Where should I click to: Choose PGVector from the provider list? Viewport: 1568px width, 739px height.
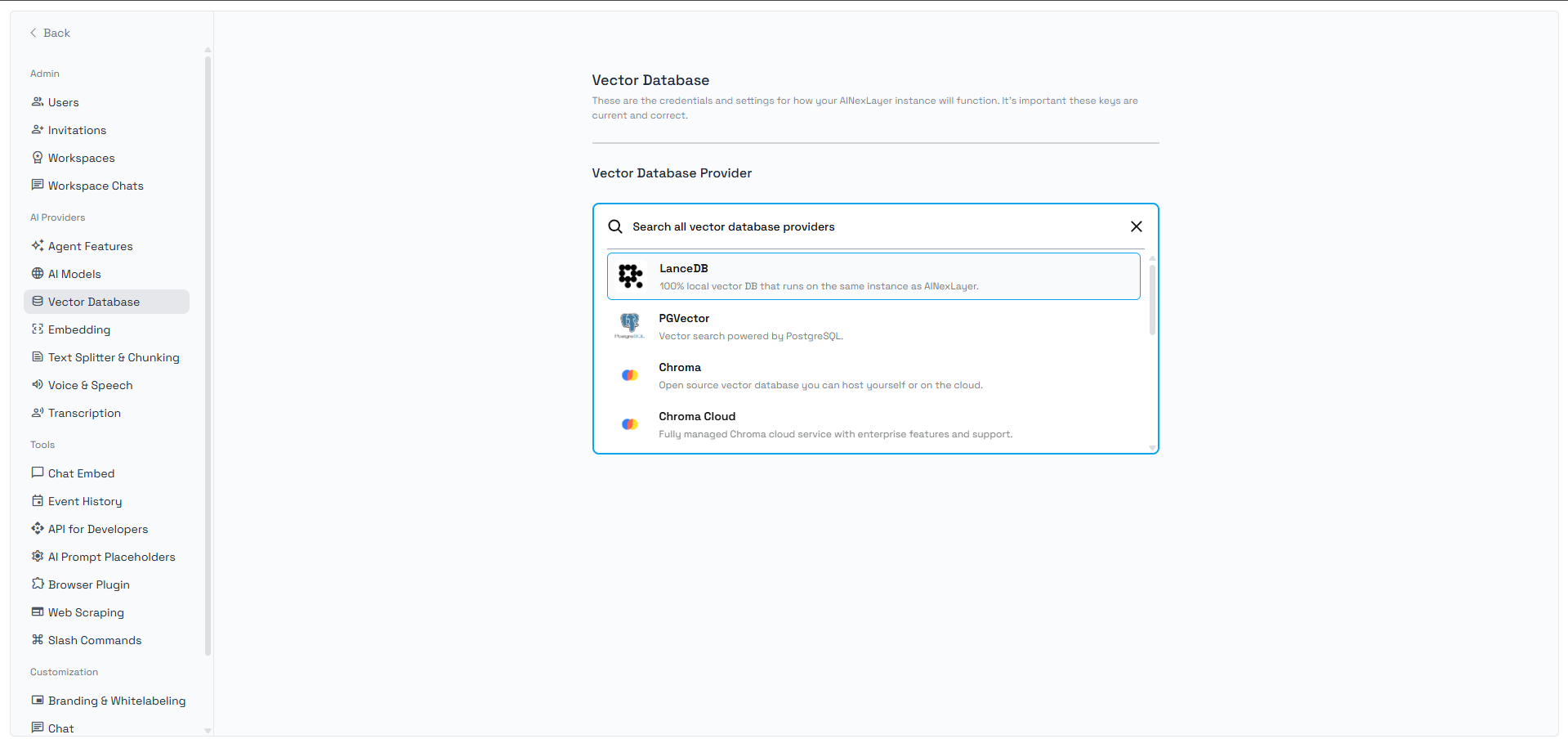[x=873, y=326]
